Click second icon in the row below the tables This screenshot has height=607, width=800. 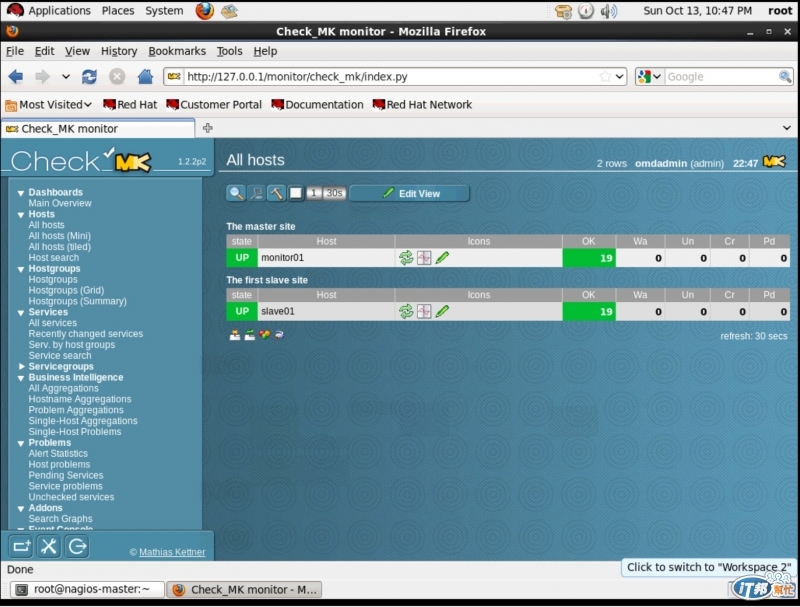[x=249, y=335]
